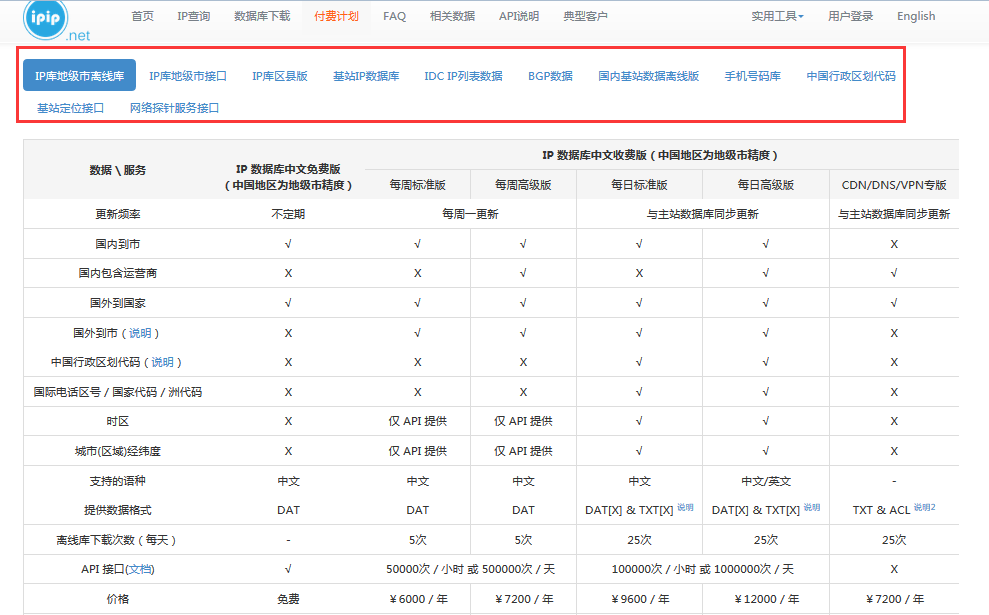This screenshot has height=615, width=989.
Task: Click the 更新频率 row label
Action: tap(117, 214)
